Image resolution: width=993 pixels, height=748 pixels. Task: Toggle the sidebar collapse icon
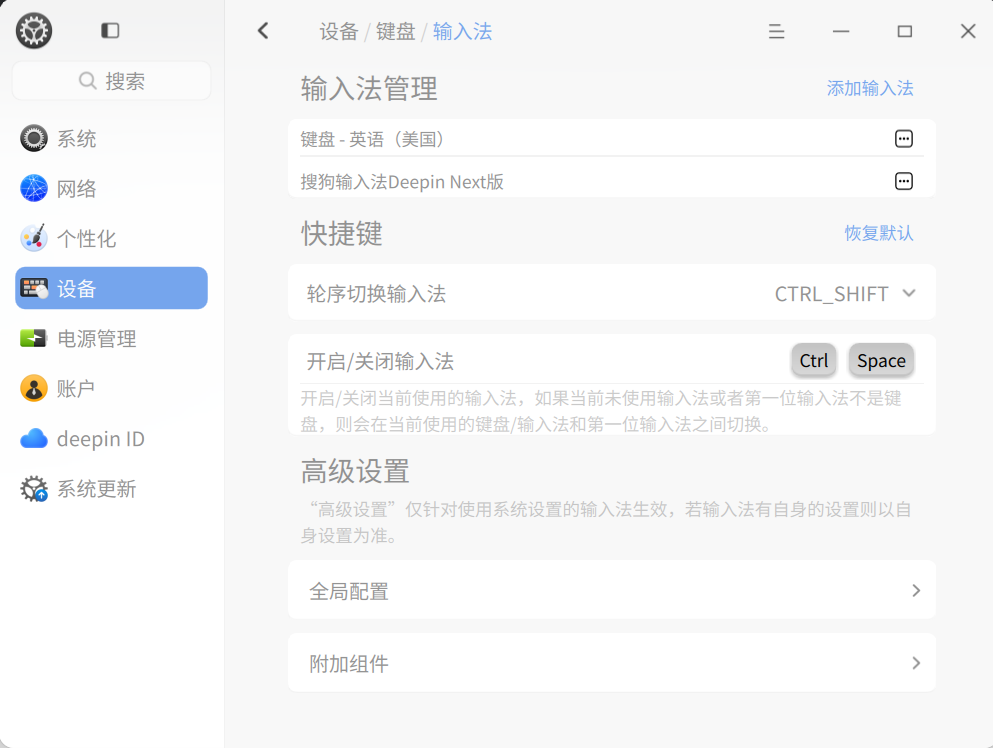[110, 30]
